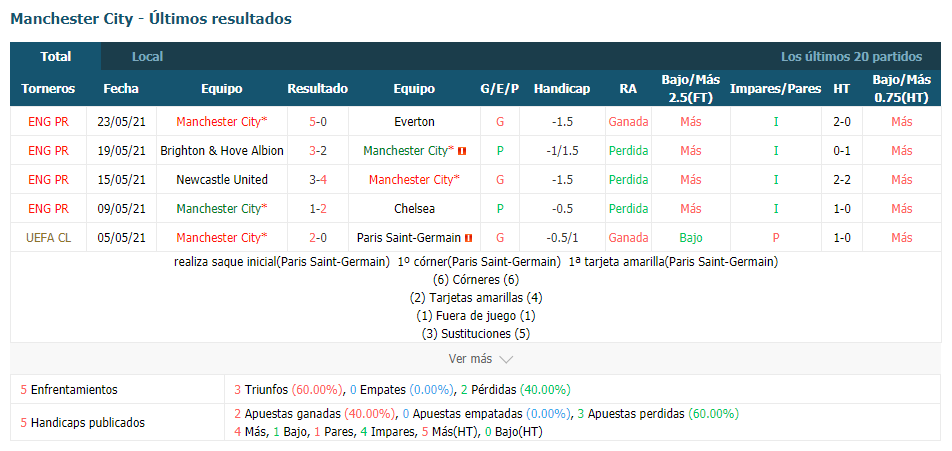
Task: Expand the Ver más chevron arrow
Action: (x=506, y=359)
